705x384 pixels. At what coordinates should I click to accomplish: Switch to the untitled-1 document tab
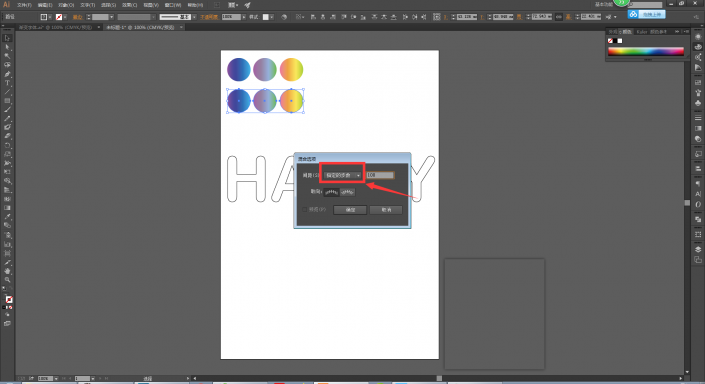point(140,27)
